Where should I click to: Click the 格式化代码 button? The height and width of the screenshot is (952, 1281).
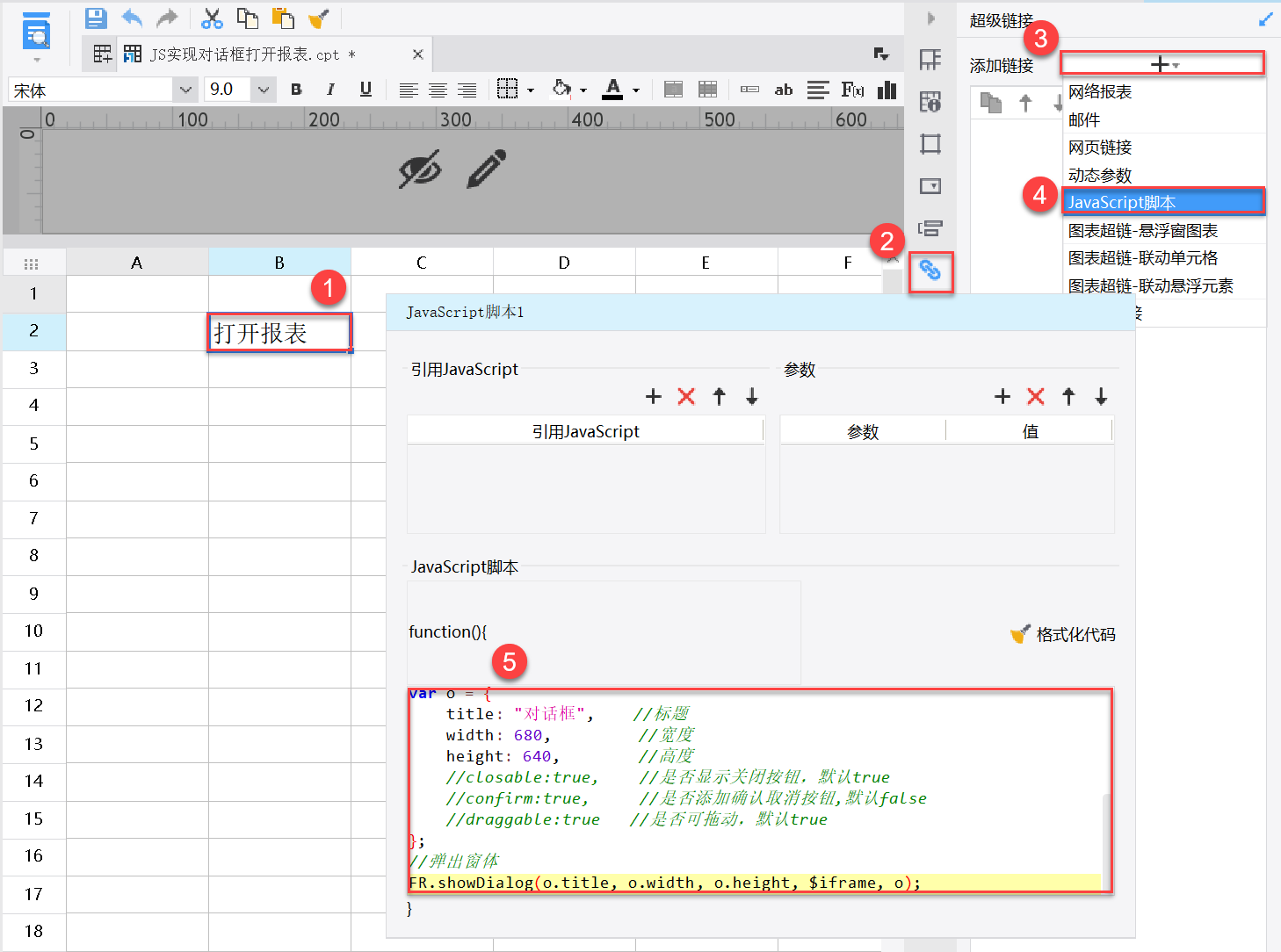(x=1063, y=635)
